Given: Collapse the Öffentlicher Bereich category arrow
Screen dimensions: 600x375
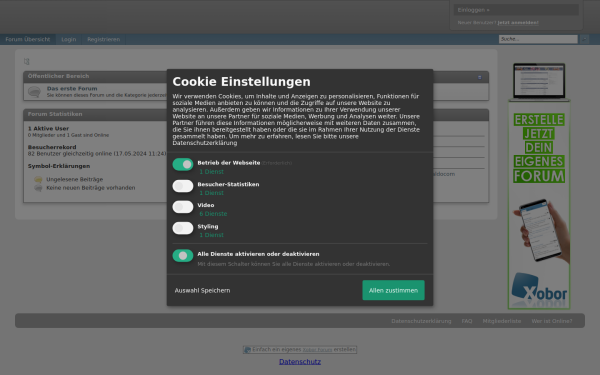Looking at the screenshot, I should (479, 77).
